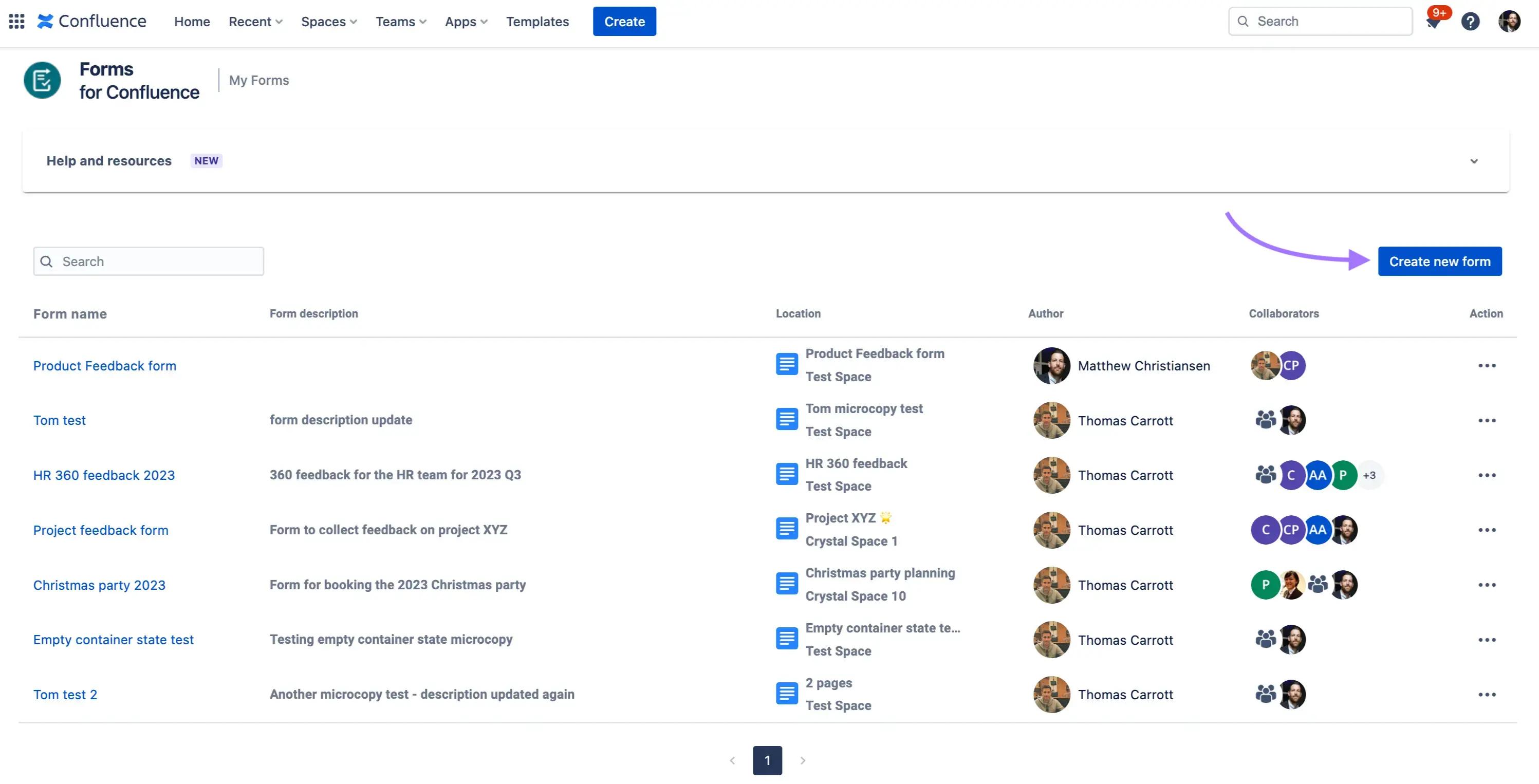The image size is (1539, 784).
Task: Open the notifications bell icon
Action: pyautogui.click(x=1433, y=22)
